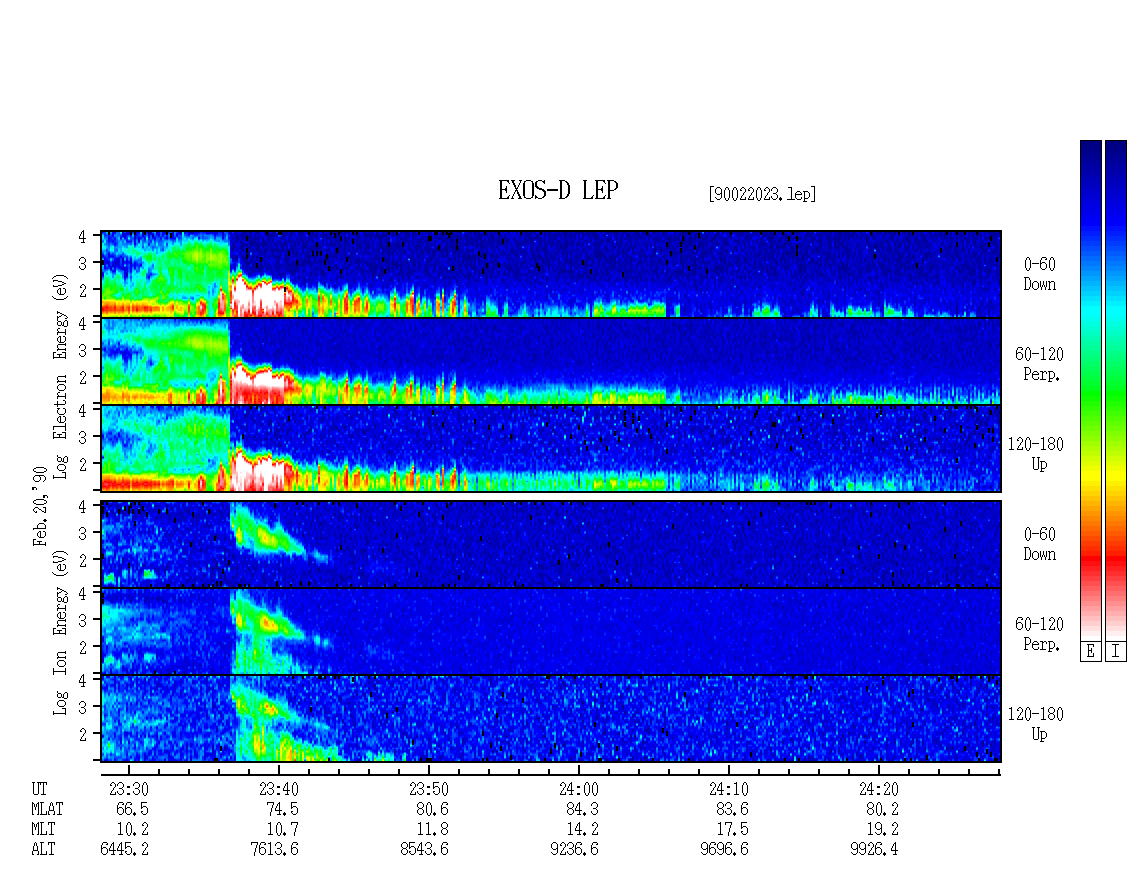Click the electron 0-60 Down spectrogram panel

(x=551, y=274)
